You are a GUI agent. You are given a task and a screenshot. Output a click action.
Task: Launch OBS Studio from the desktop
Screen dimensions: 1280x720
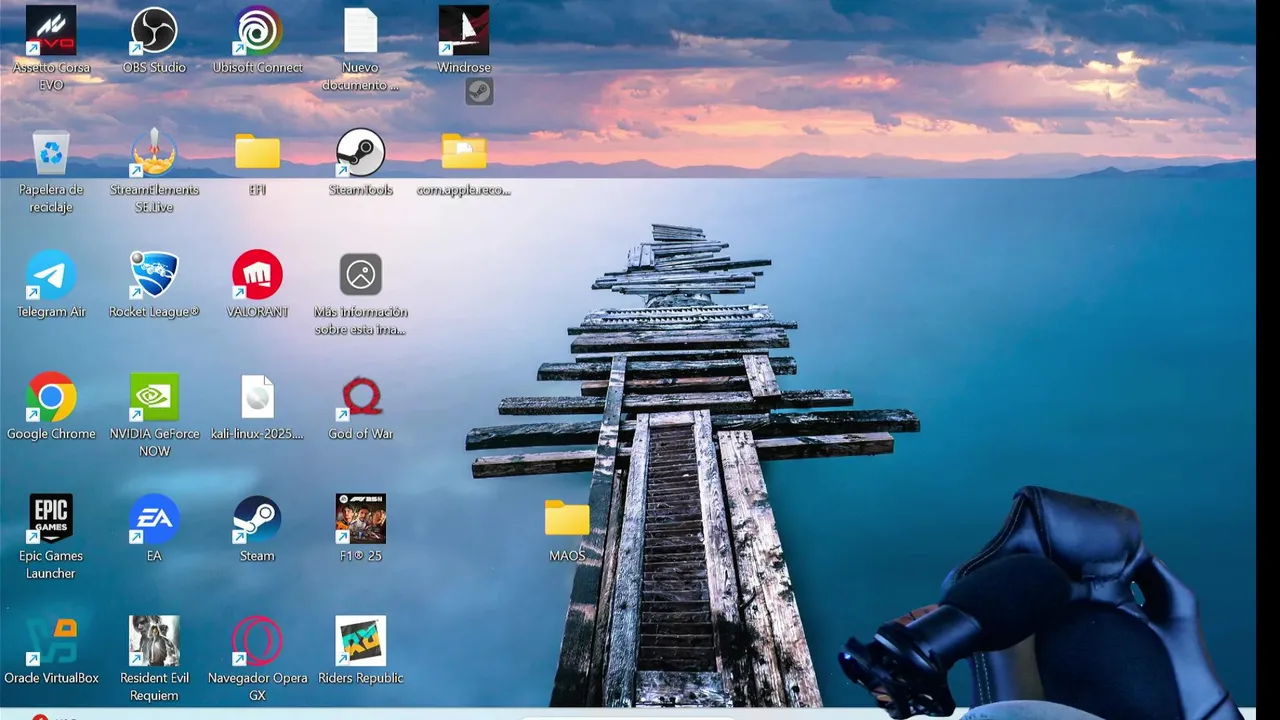tap(154, 31)
